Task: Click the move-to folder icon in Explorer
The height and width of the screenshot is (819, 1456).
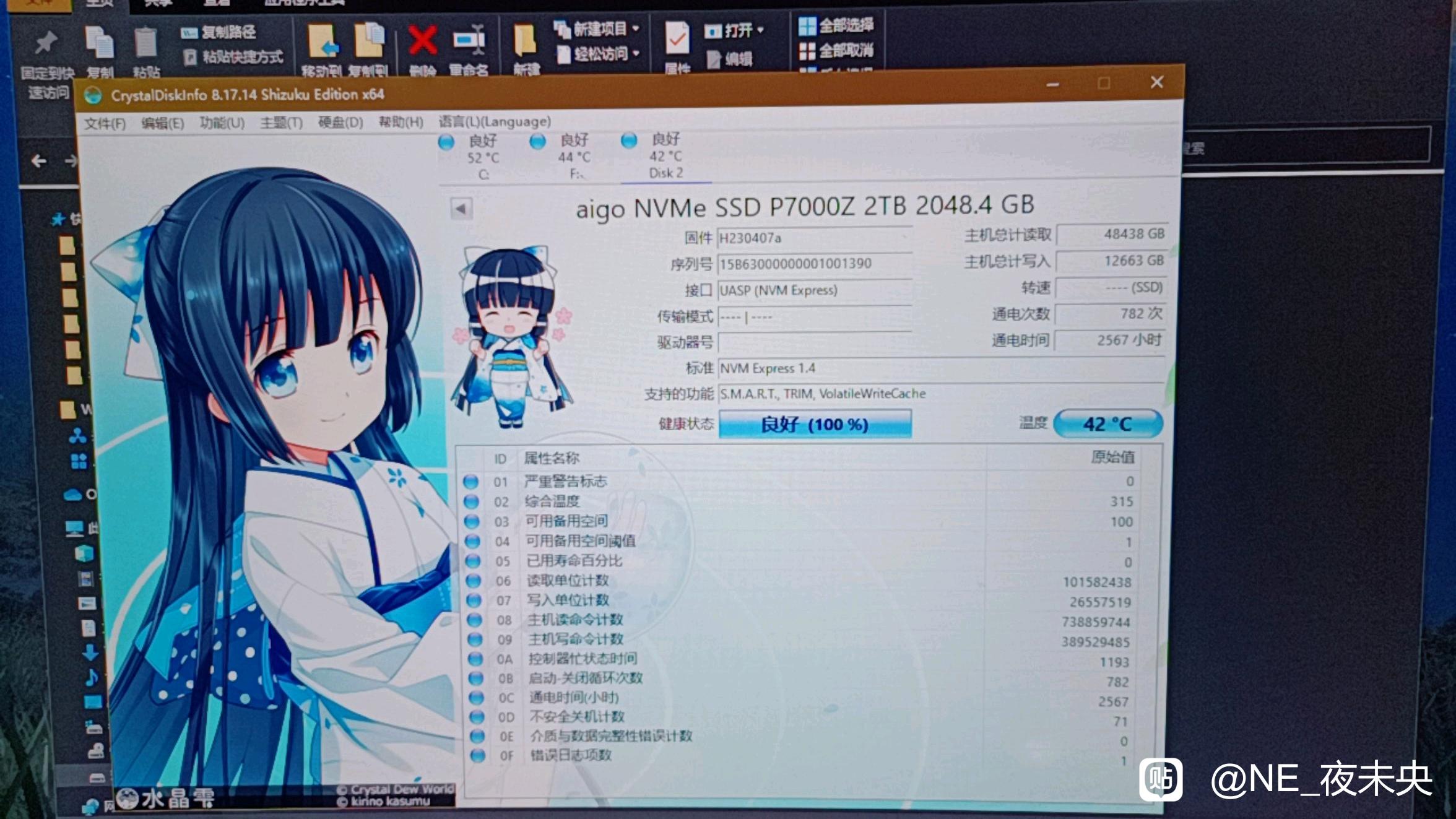Action: (323, 41)
